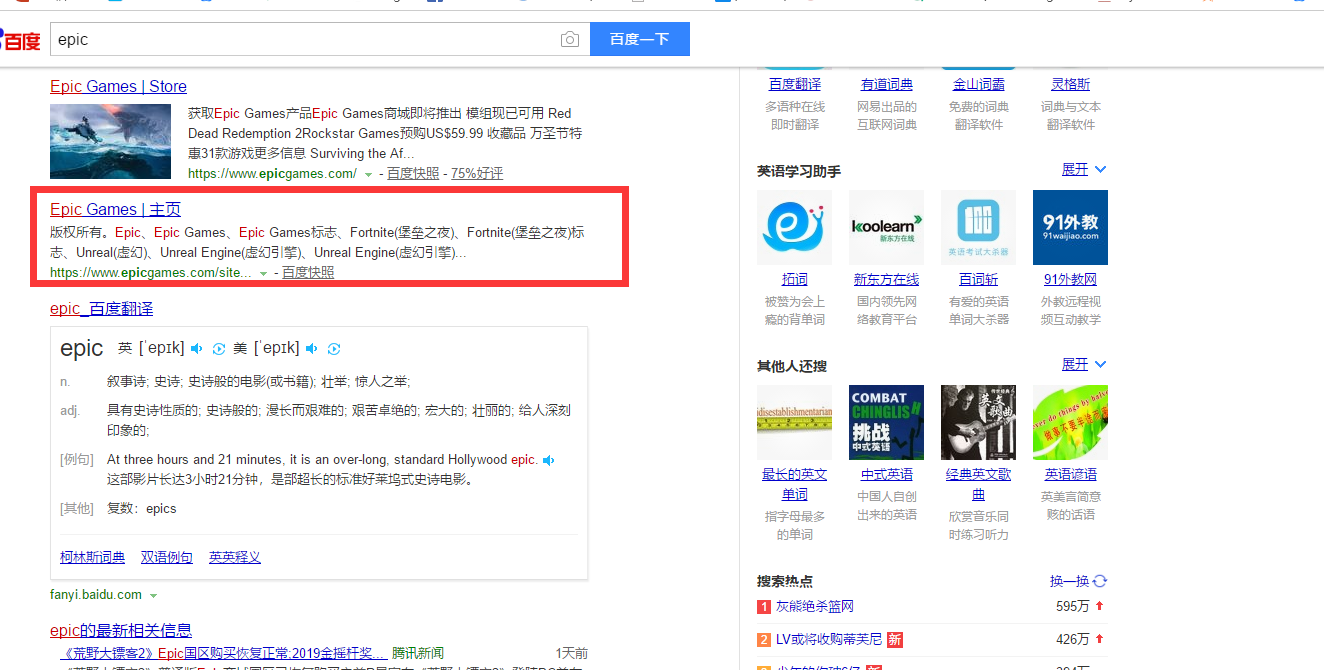Switch to the 双语例句 tab
The image size is (1324, 670).
(x=167, y=557)
